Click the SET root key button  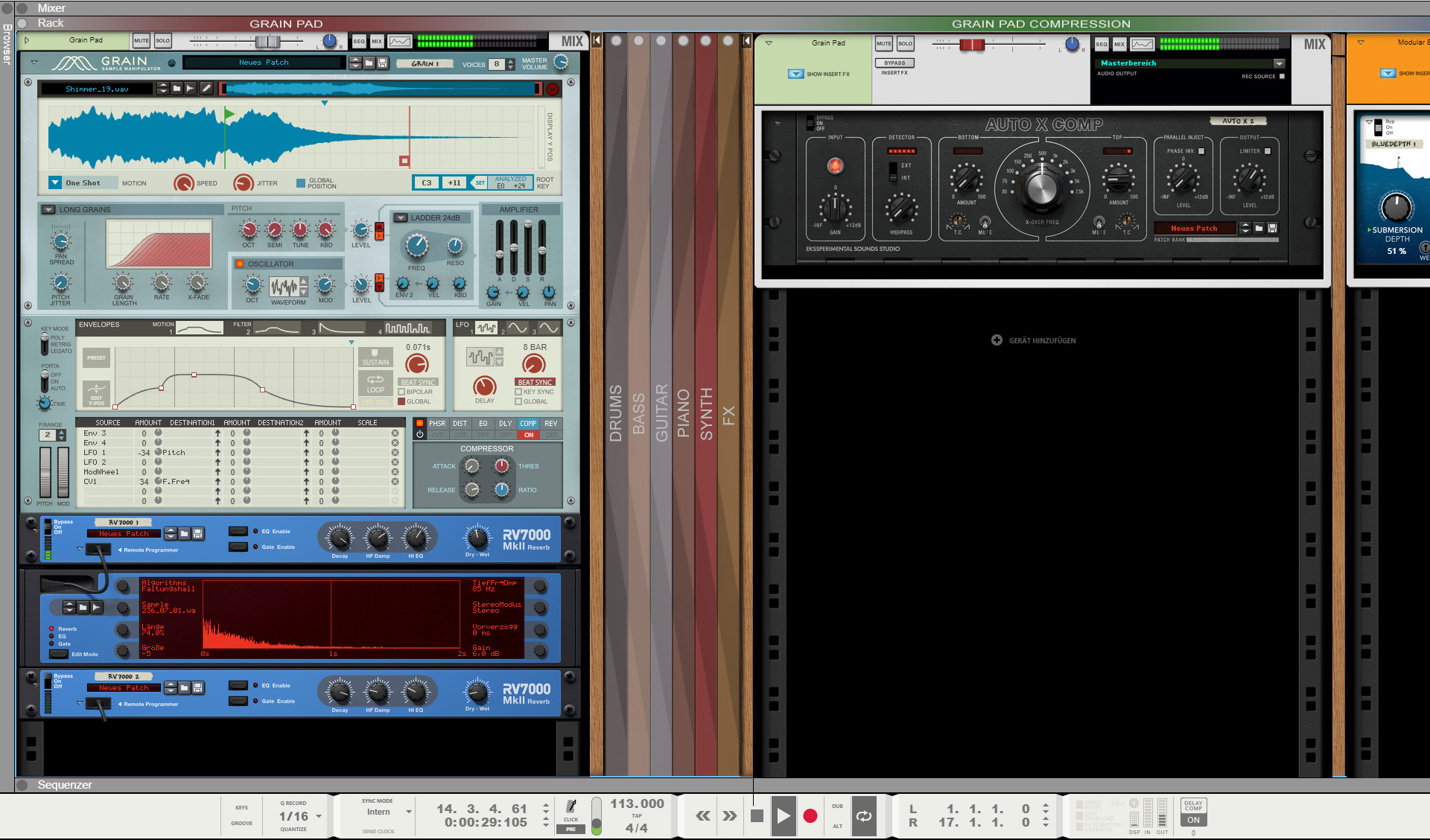(x=480, y=182)
